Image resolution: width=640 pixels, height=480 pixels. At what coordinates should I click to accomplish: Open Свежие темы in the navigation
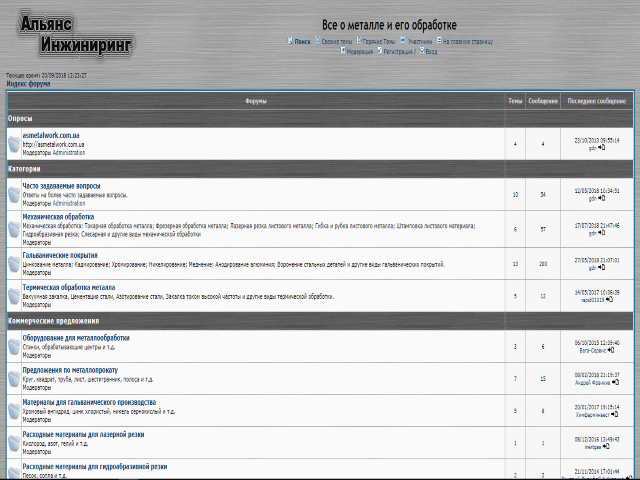pos(337,42)
